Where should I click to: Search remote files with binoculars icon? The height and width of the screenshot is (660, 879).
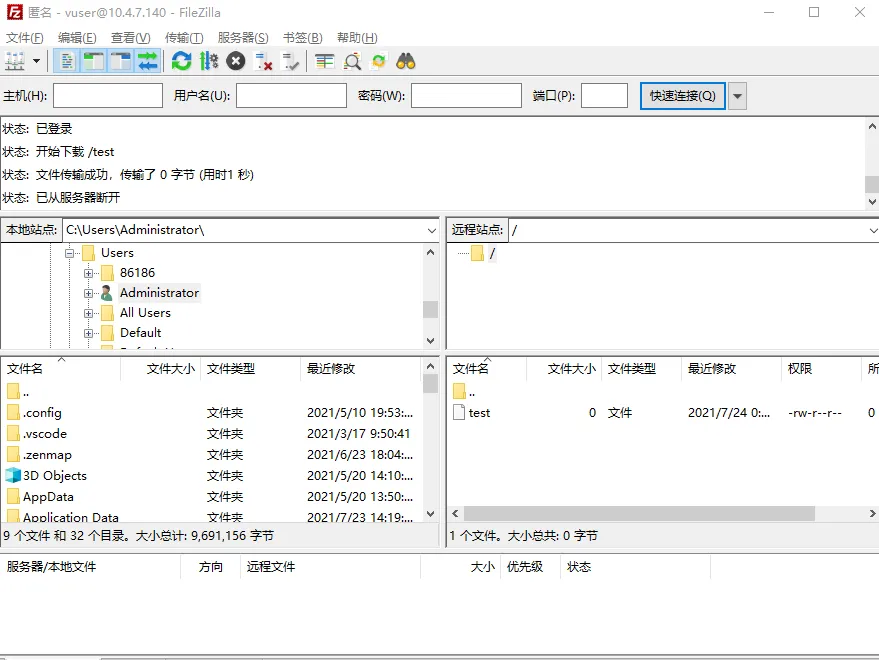tap(406, 61)
